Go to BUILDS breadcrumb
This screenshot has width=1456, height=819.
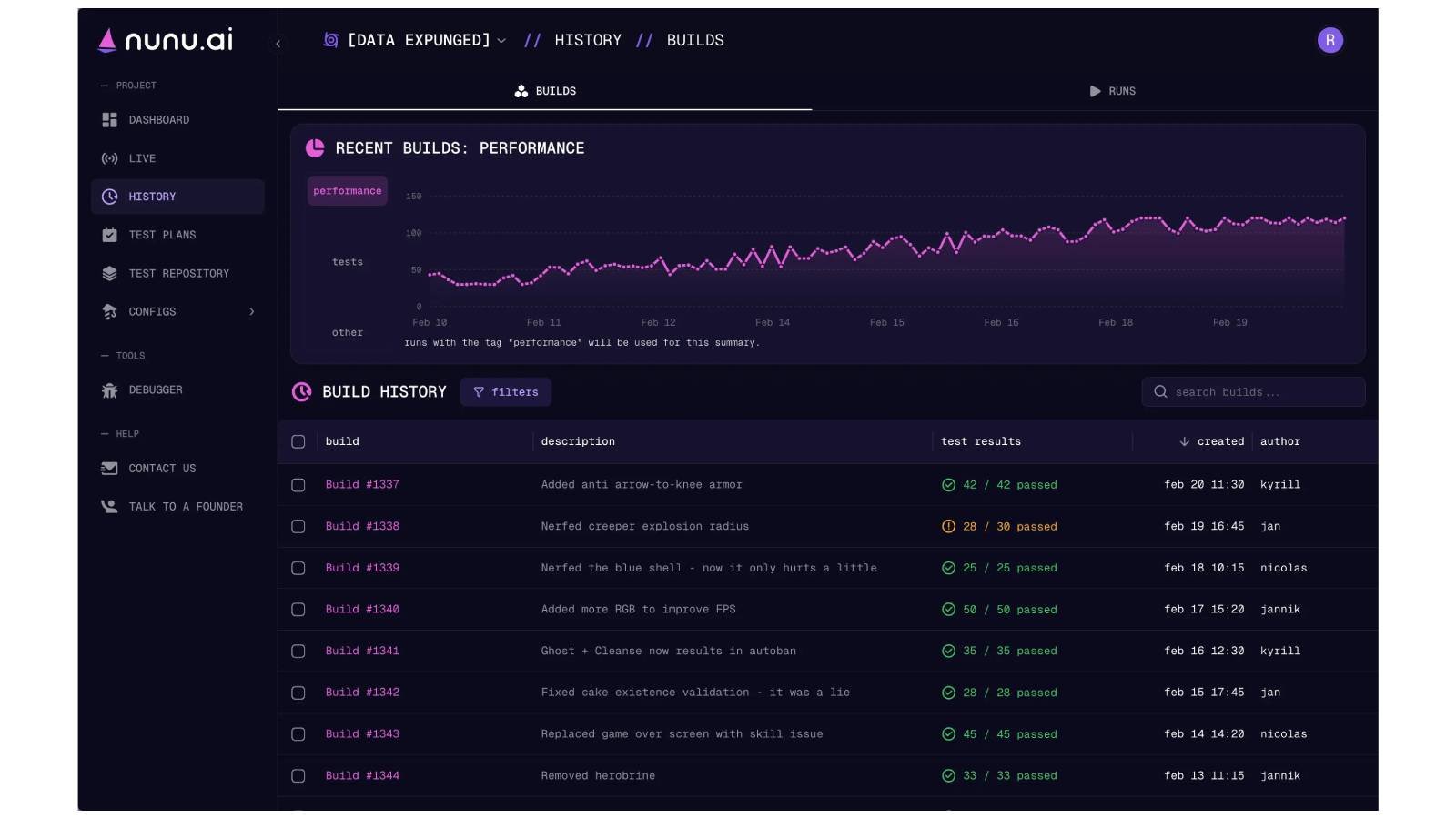[x=695, y=40]
